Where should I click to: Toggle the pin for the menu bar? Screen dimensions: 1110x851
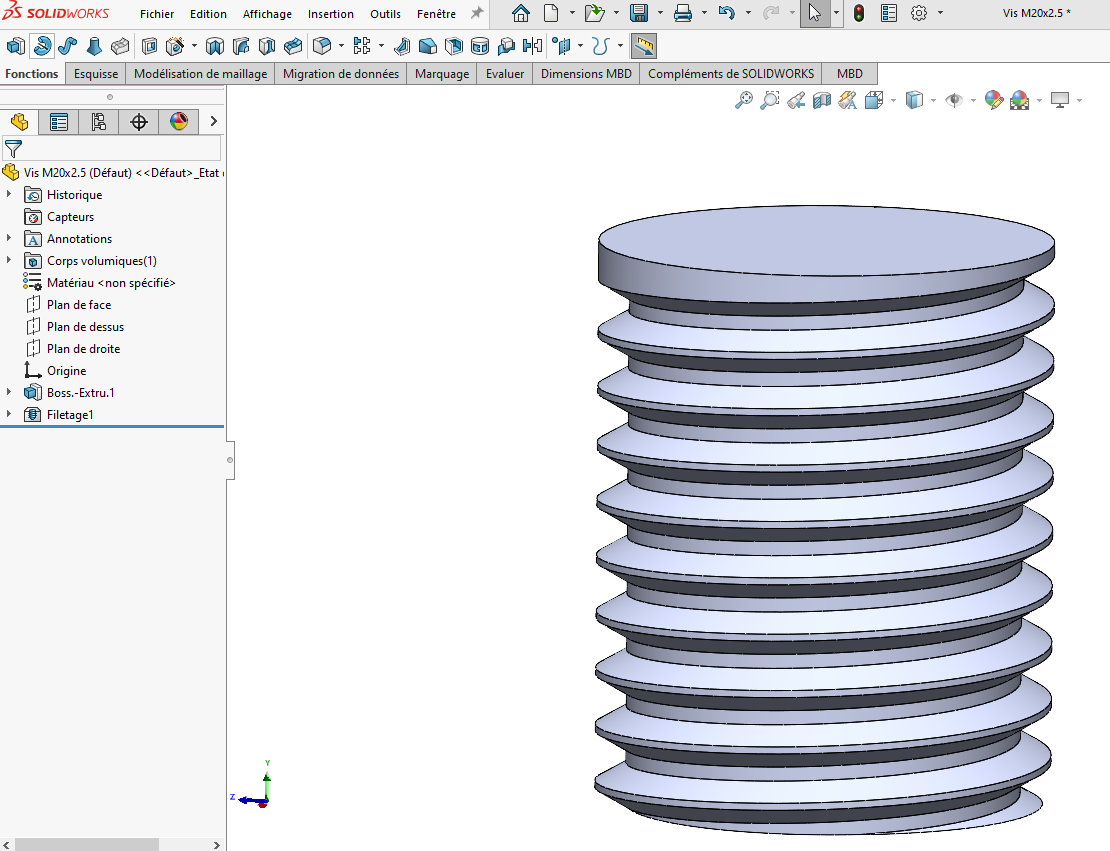click(x=477, y=13)
